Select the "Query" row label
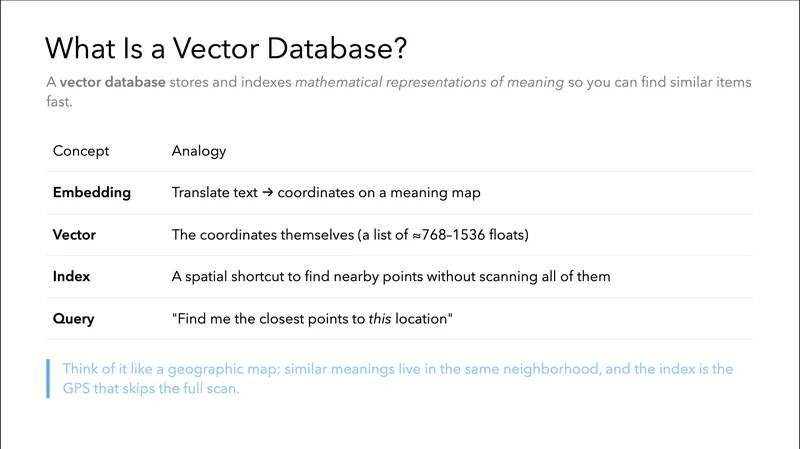The height and width of the screenshot is (449, 800). point(74,319)
